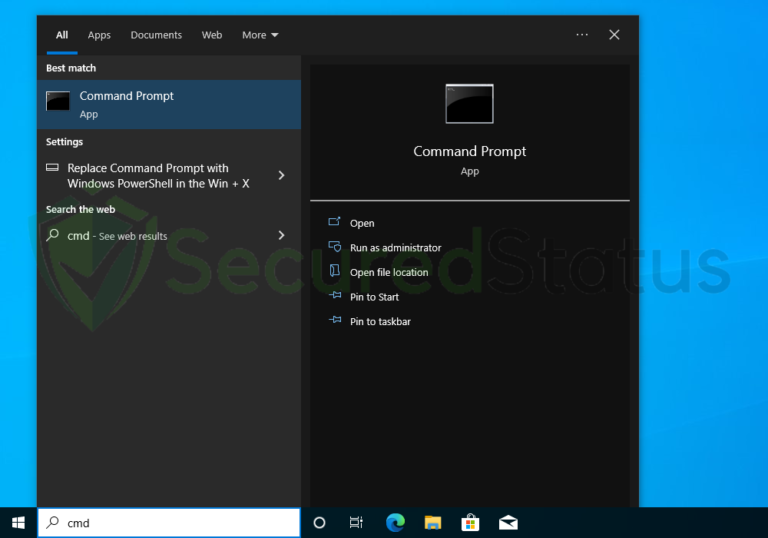Click the Search the web heading
Viewport: 768px width, 538px height.
pyautogui.click(x=80, y=209)
